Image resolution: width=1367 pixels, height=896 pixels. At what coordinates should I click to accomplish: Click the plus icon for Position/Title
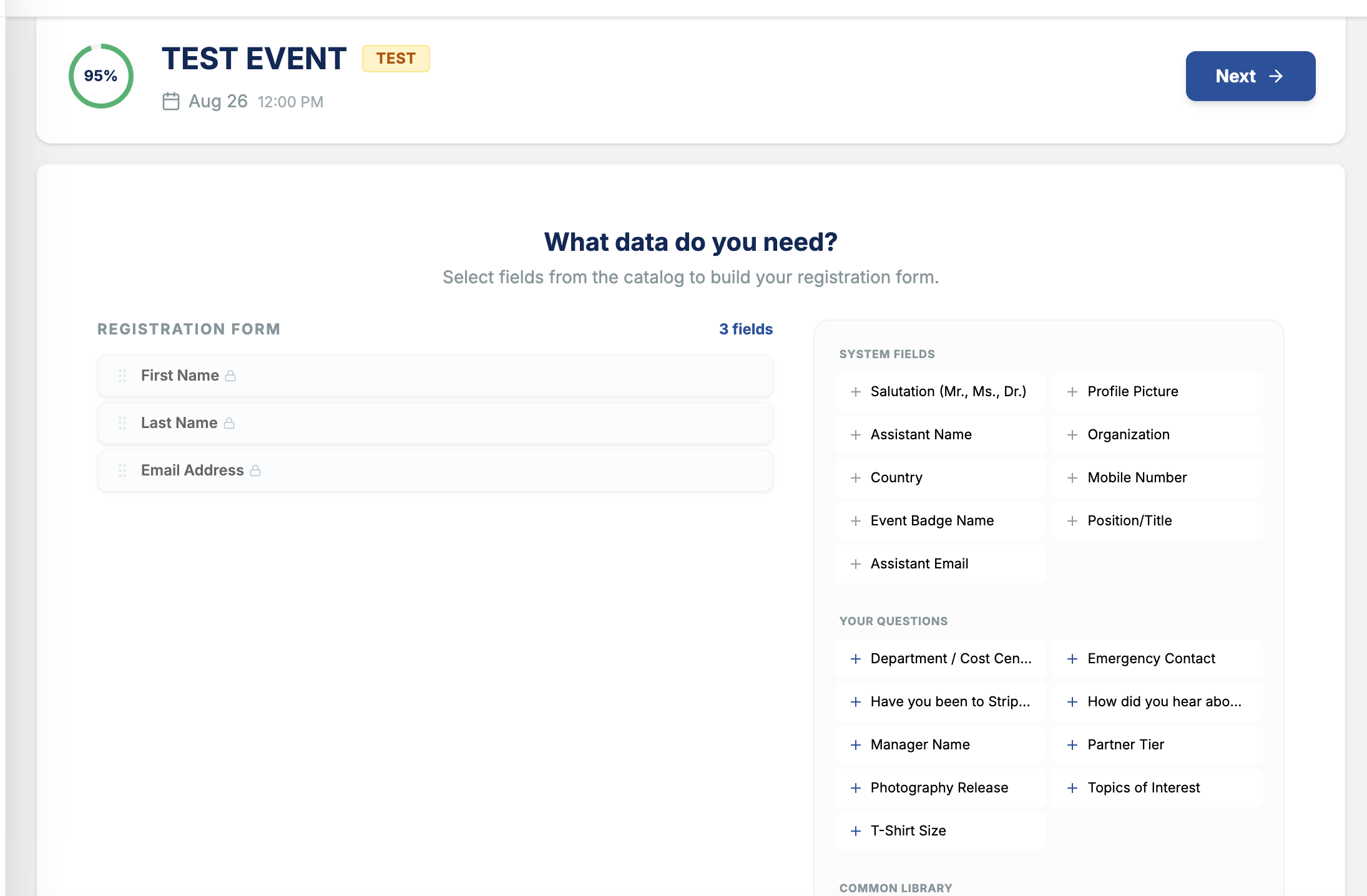(1072, 521)
